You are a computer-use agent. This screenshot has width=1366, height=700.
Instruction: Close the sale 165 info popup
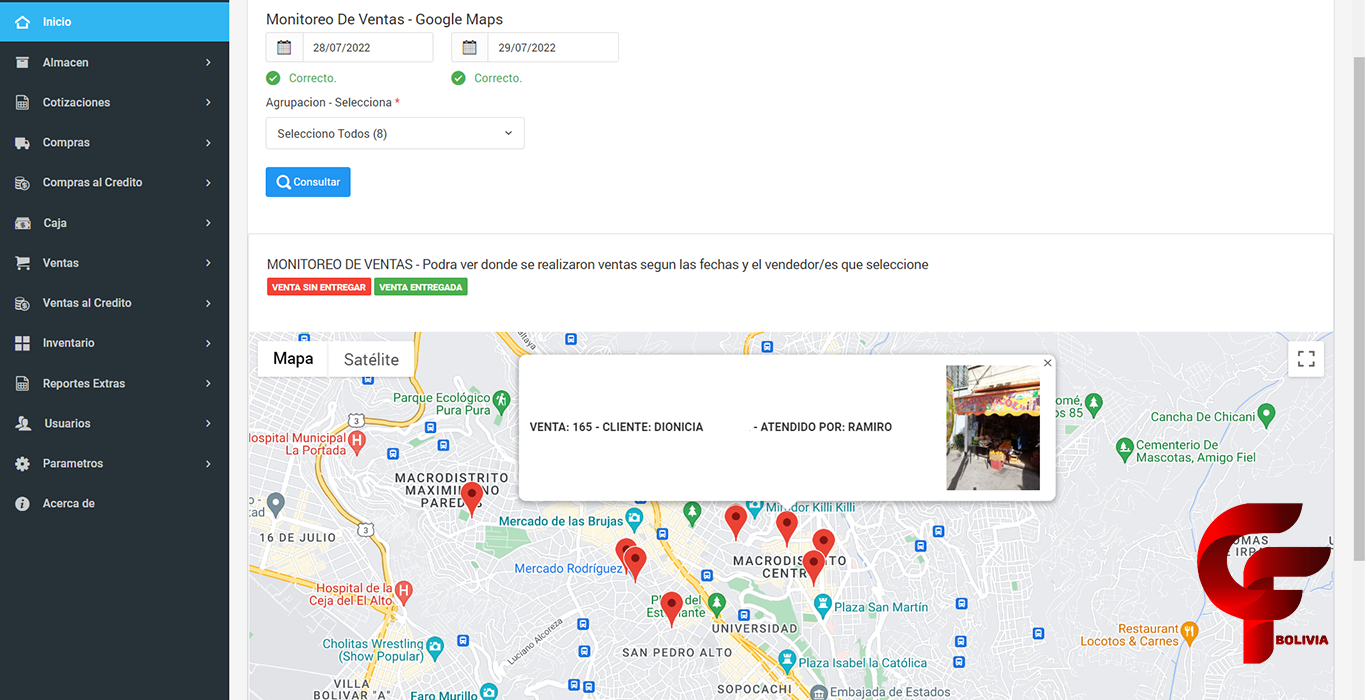coord(1047,363)
